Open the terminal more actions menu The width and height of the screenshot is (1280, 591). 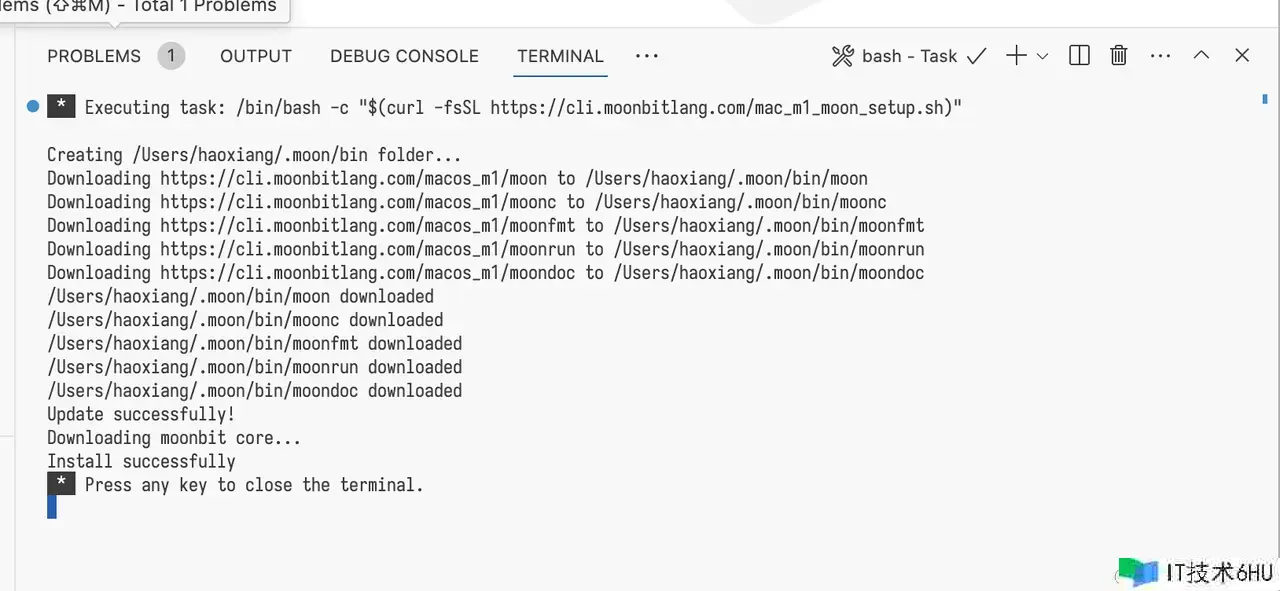click(x=1160, y=56)
